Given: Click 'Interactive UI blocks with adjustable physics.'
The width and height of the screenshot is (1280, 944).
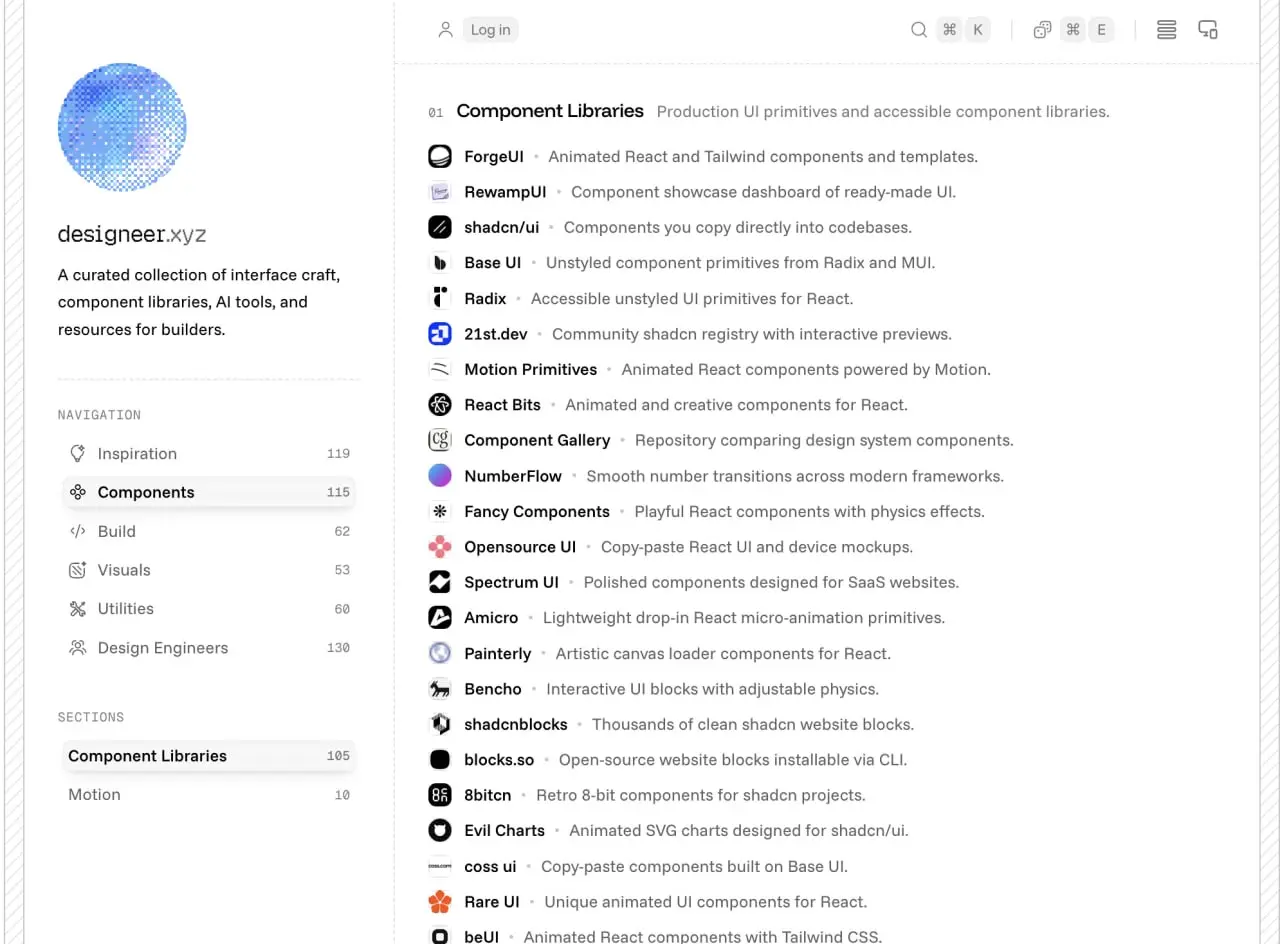Looking at the screenshot, I should tap(713, 689).
